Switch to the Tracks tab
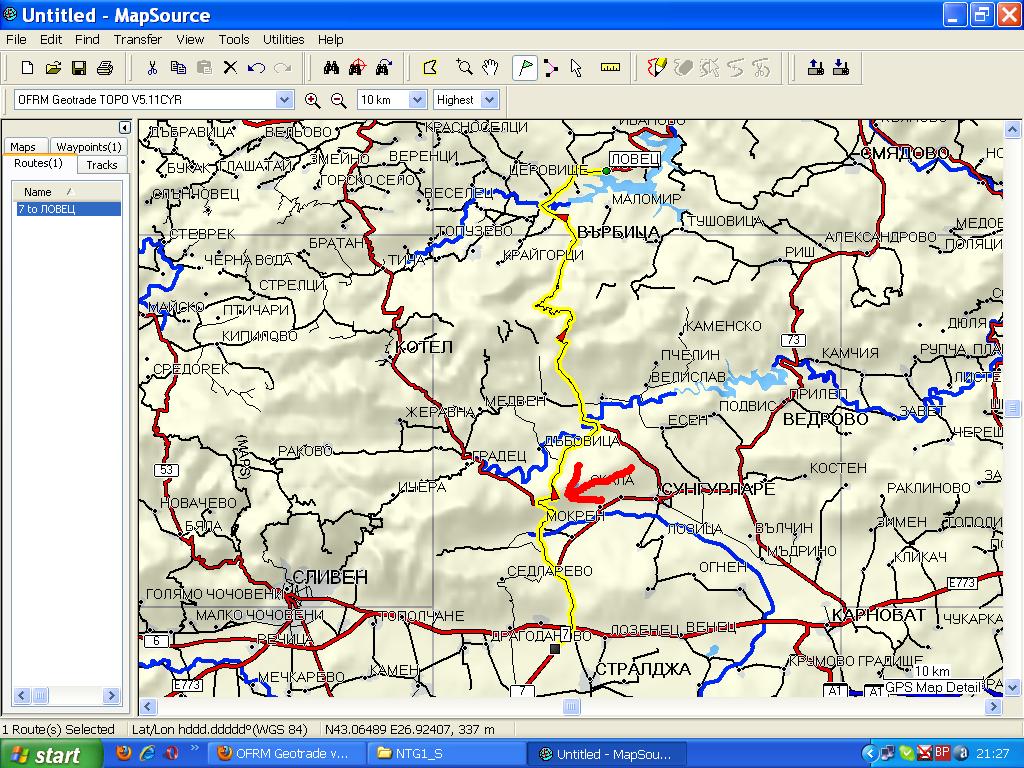Image resolution: width=1024 pixels, height=768 pixels. coord(102,165)
